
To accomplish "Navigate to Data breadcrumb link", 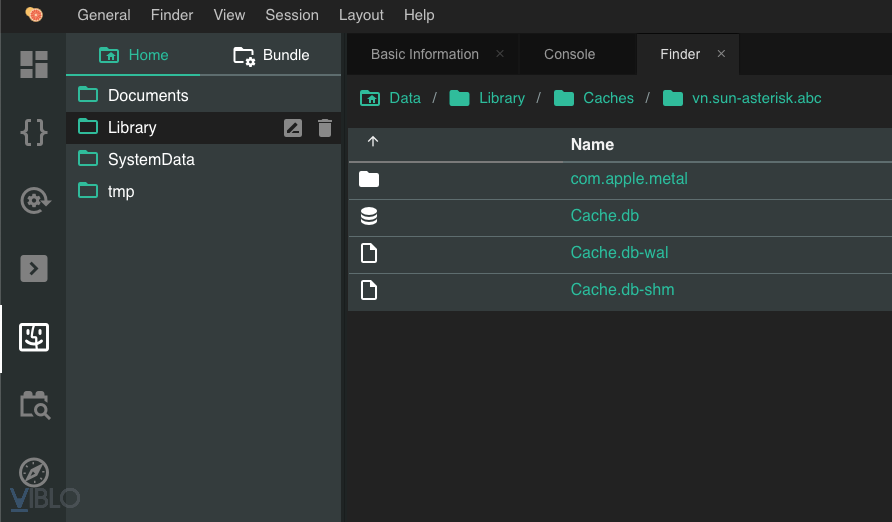I will pyautogui.click(x=405, y=98).
